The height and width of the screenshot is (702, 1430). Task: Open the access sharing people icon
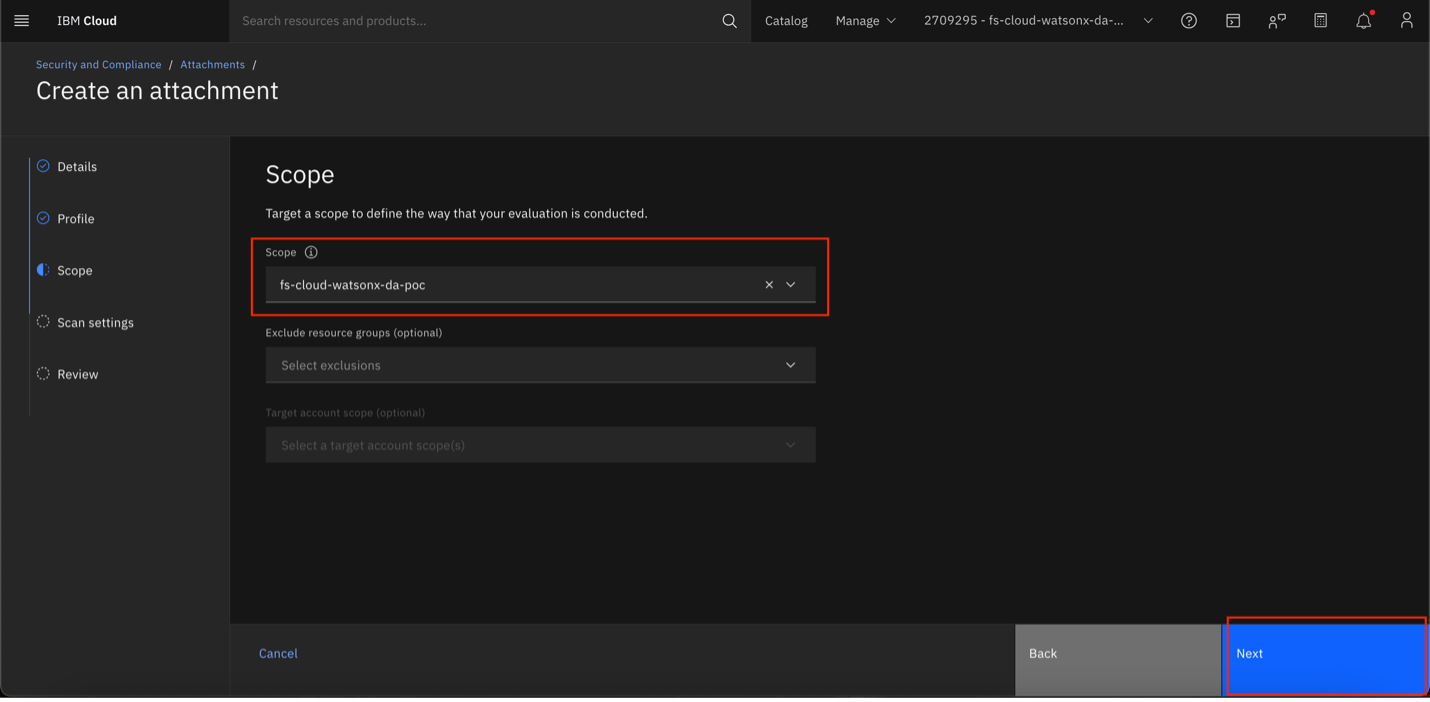point(1276,21)
